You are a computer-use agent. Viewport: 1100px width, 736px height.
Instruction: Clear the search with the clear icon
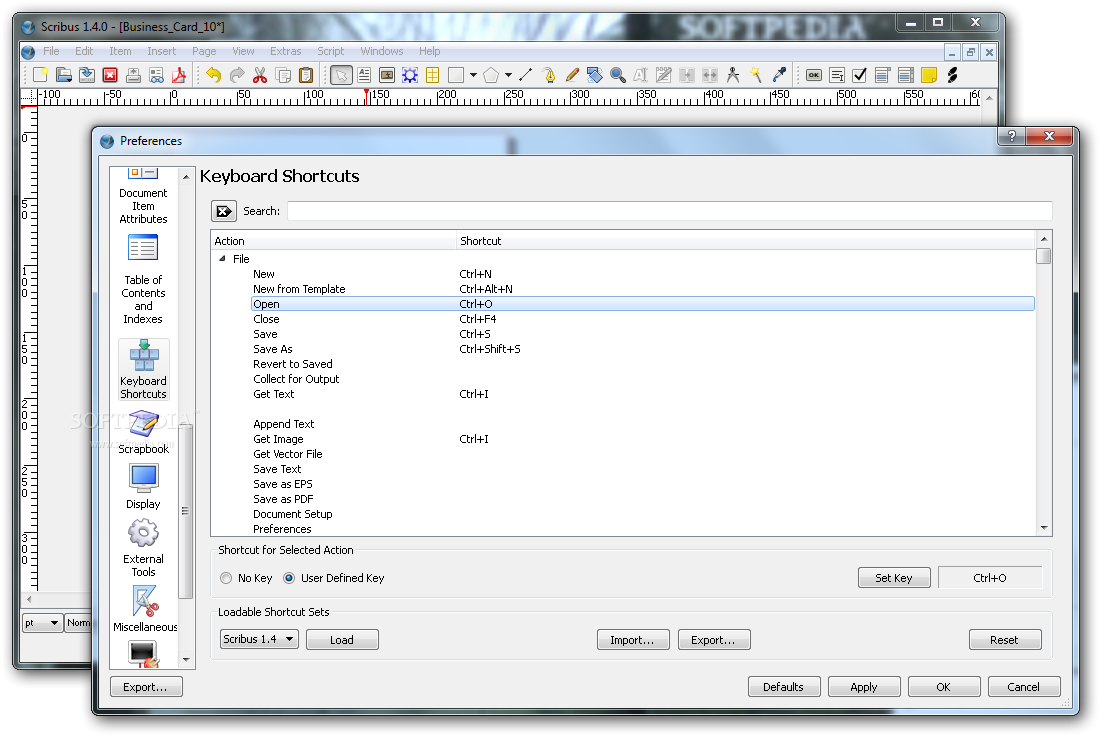coord(224,210)
